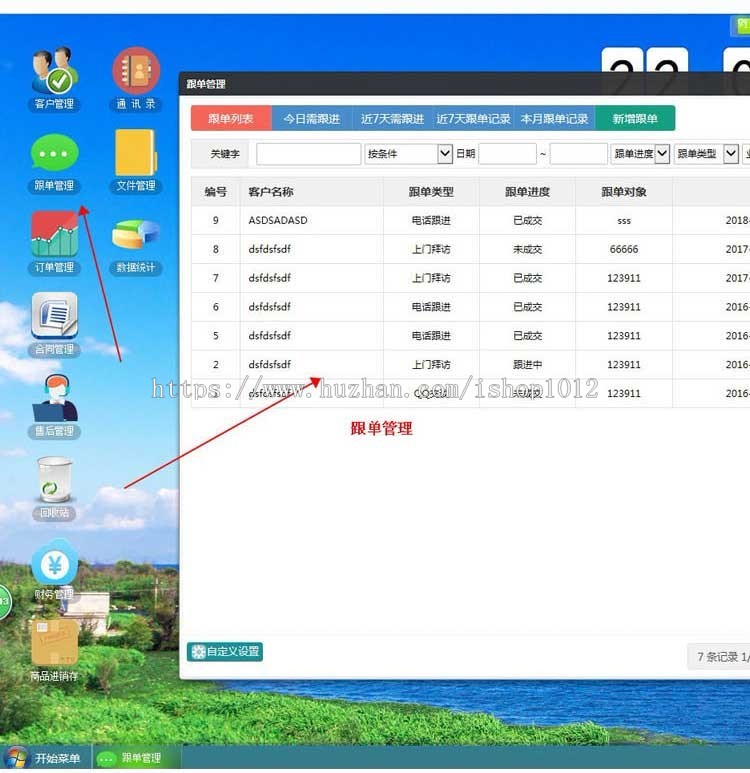Click the 跟单进度 column header

[x=527, y=191]
